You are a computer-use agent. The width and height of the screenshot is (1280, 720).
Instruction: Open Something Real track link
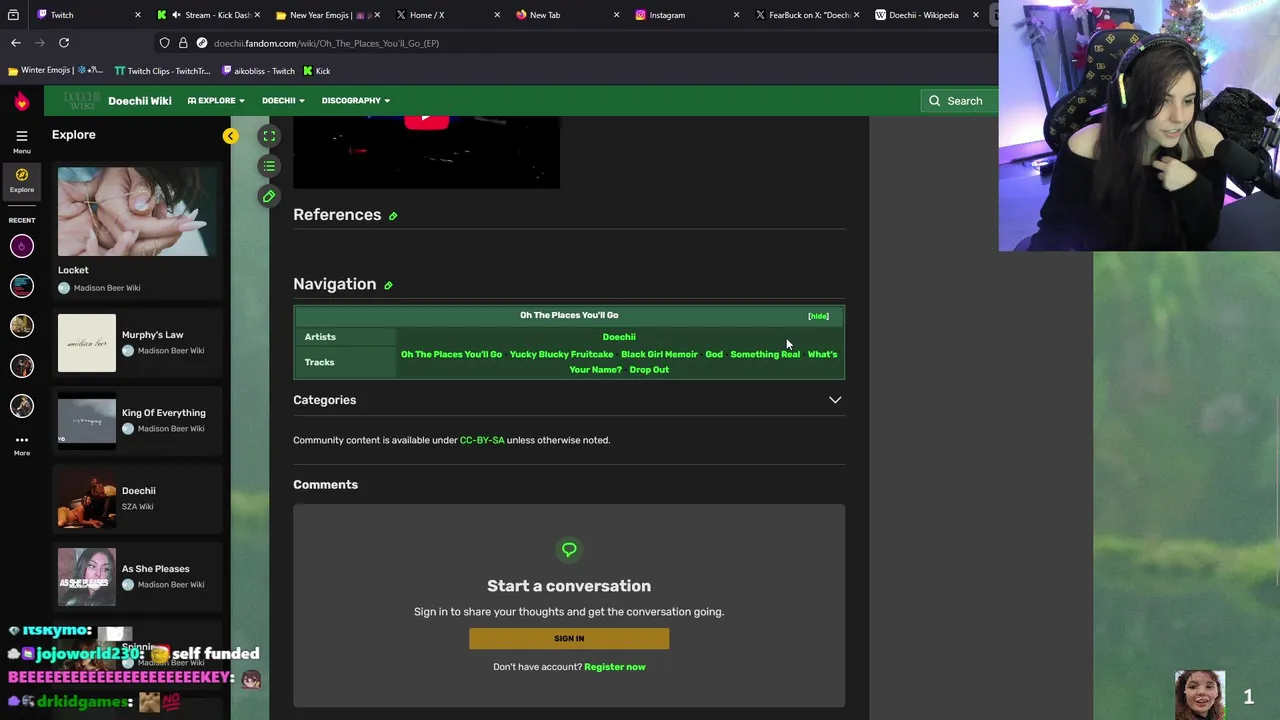[x=765, y=354]
